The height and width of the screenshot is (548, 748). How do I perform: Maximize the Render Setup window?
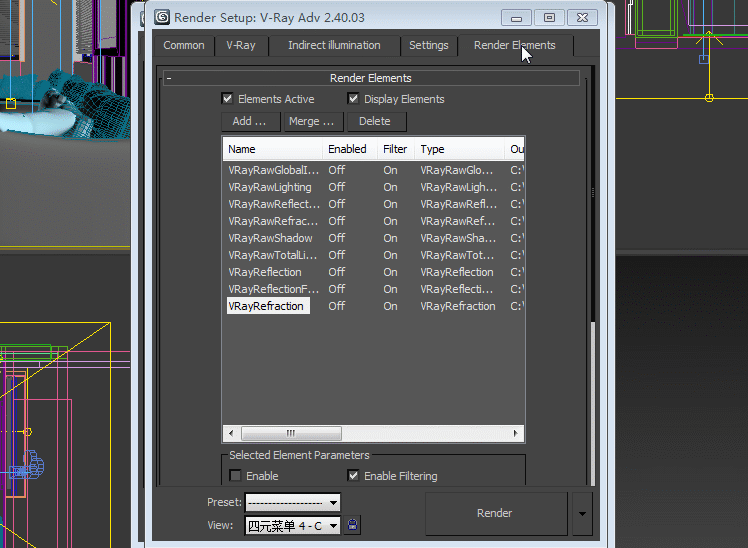[x=549, y=17]
